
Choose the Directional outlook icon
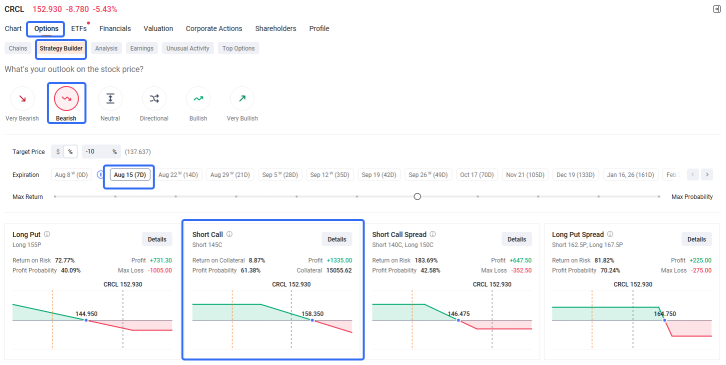pyautogui.click(x=154, y=99)
